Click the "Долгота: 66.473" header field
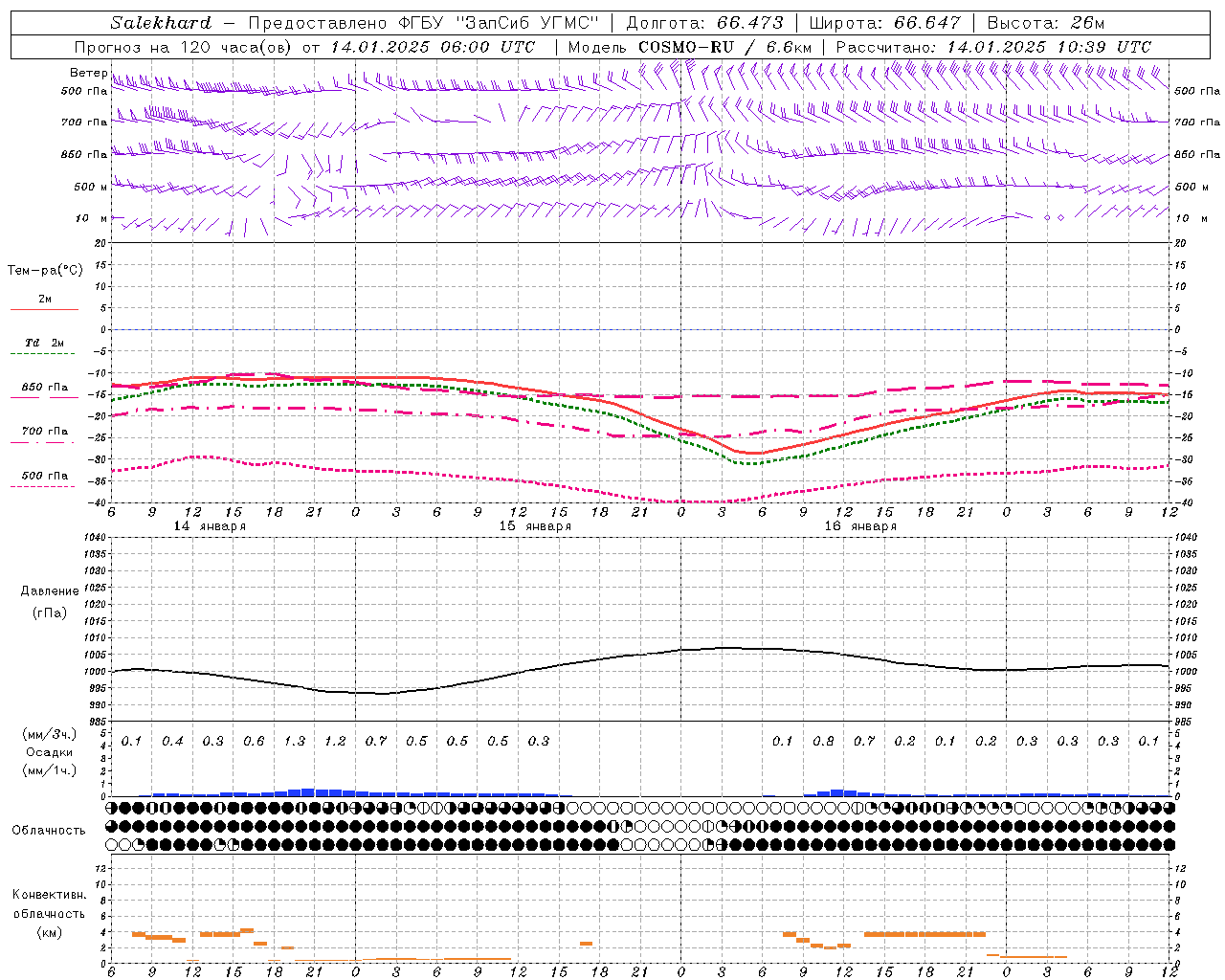The height and width of the screenshot is (980, 1225). (704, 23)
